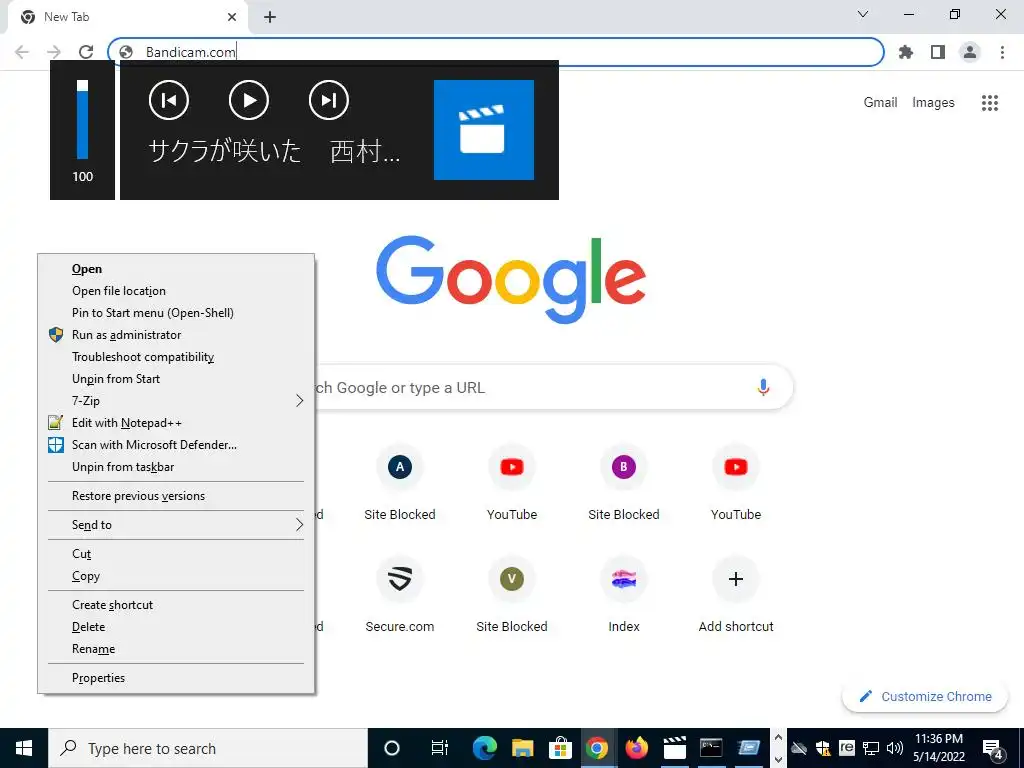Choose Unpin from taskbar
1024x768 pixels.
point(176,467)
